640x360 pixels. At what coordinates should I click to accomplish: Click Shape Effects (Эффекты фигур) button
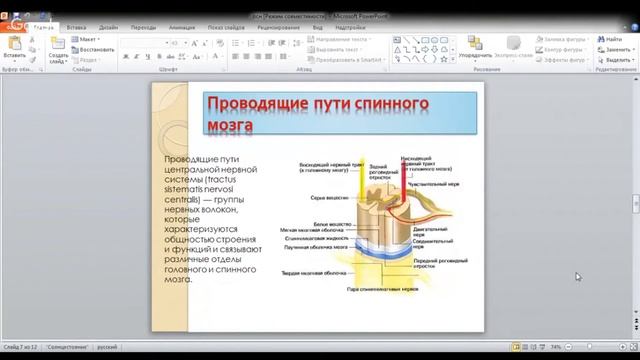click(561, 60)
